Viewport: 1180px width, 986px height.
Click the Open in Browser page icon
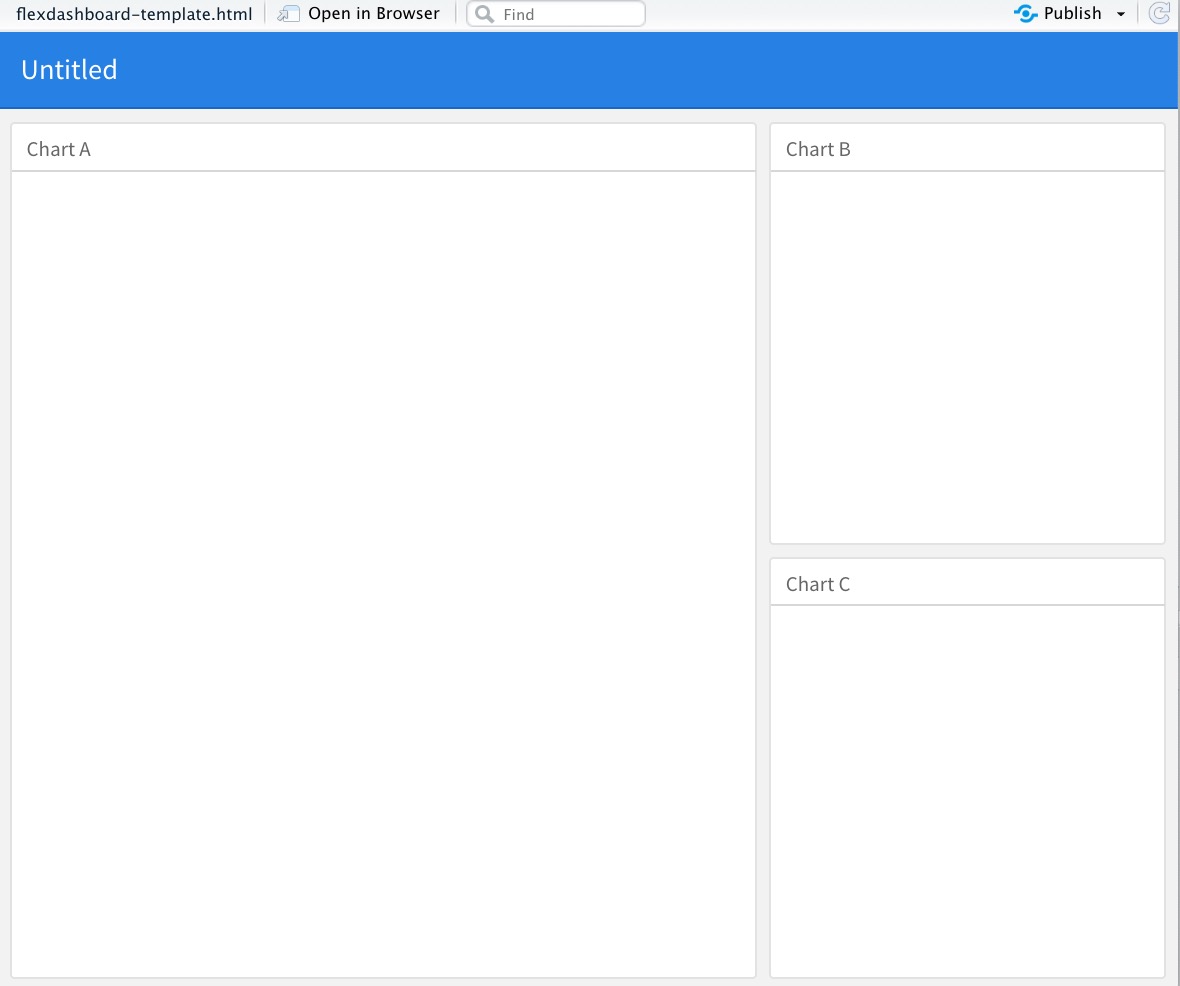pos(289,14)
